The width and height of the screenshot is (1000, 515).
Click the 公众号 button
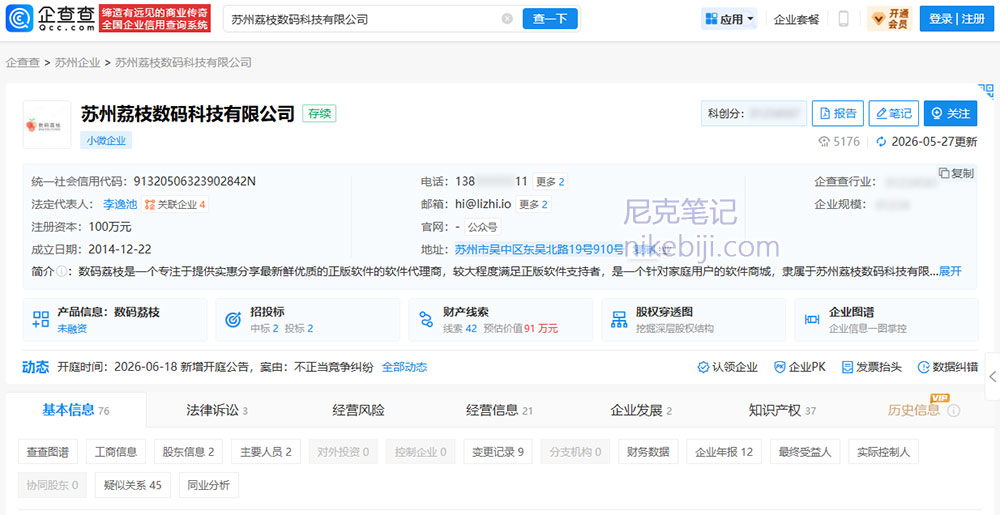482,226
